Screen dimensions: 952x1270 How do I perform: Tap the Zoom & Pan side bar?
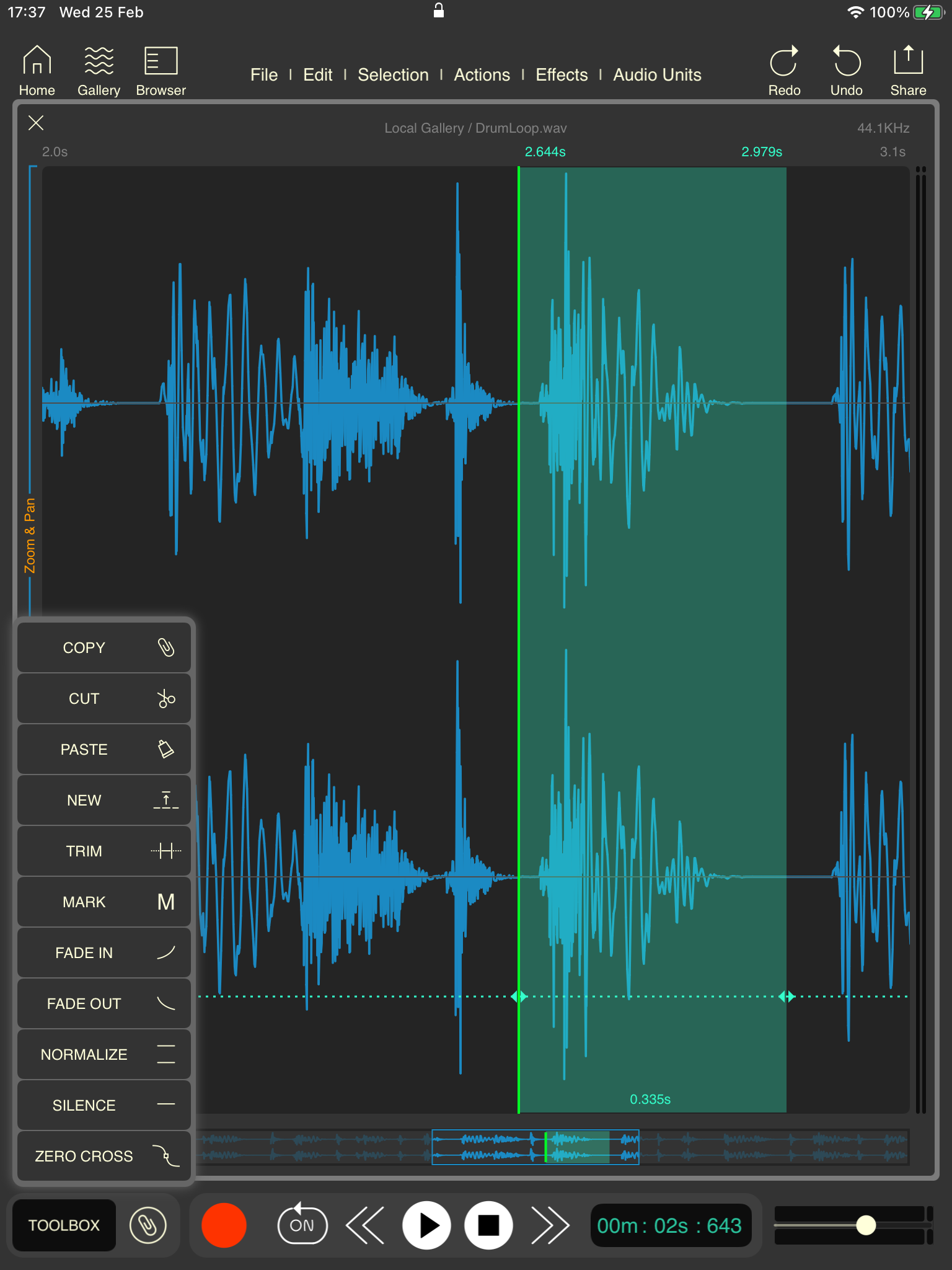click(x=30, y=535)
